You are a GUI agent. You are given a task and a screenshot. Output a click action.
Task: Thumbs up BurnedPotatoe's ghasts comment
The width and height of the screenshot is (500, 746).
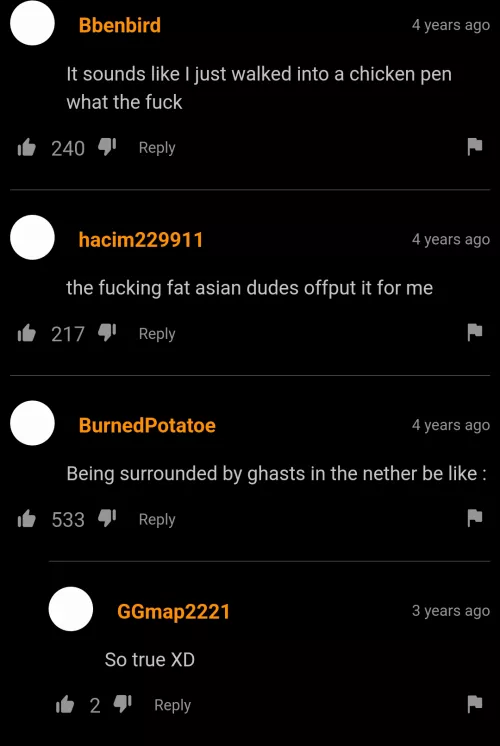27,519
